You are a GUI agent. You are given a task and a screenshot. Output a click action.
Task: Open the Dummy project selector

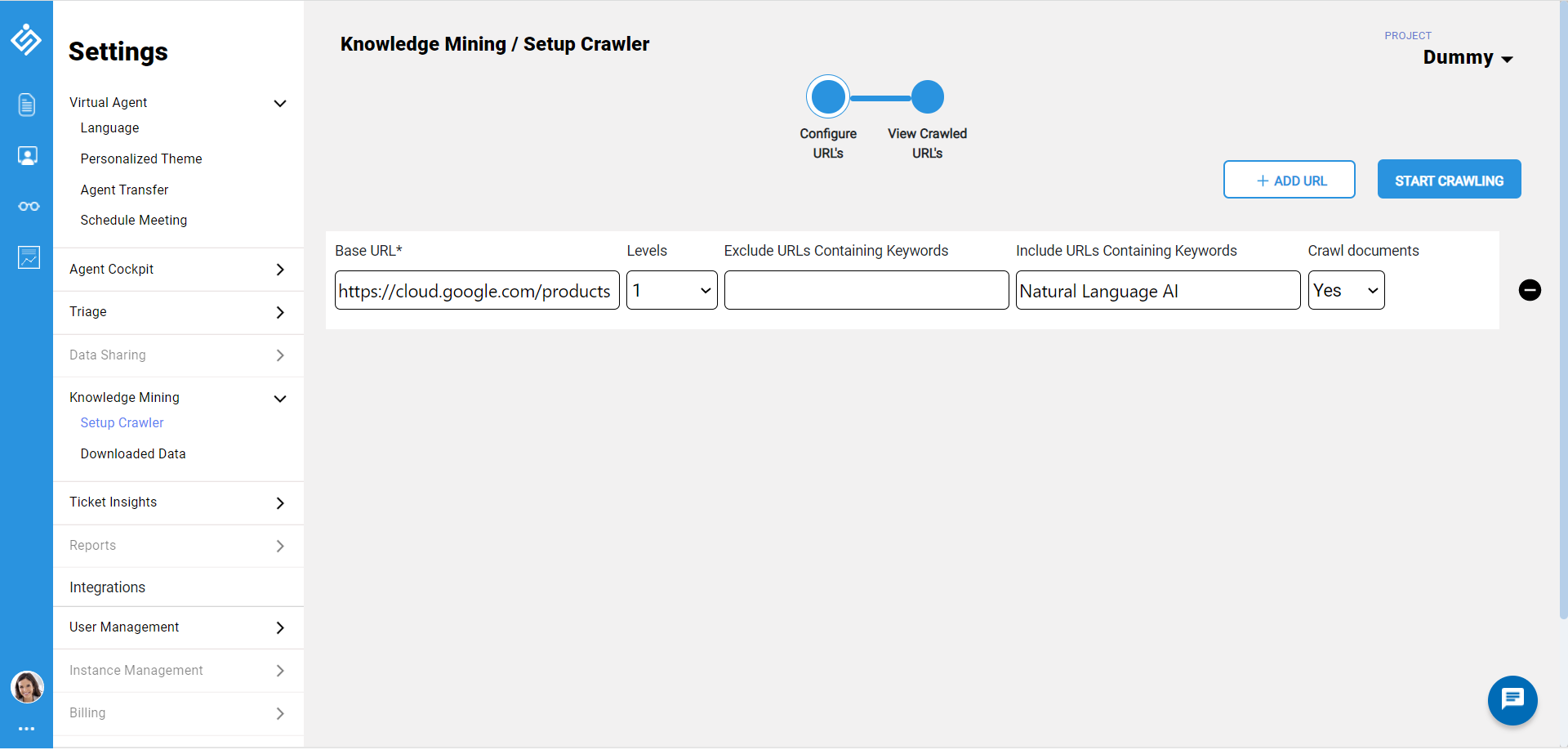1468,58
